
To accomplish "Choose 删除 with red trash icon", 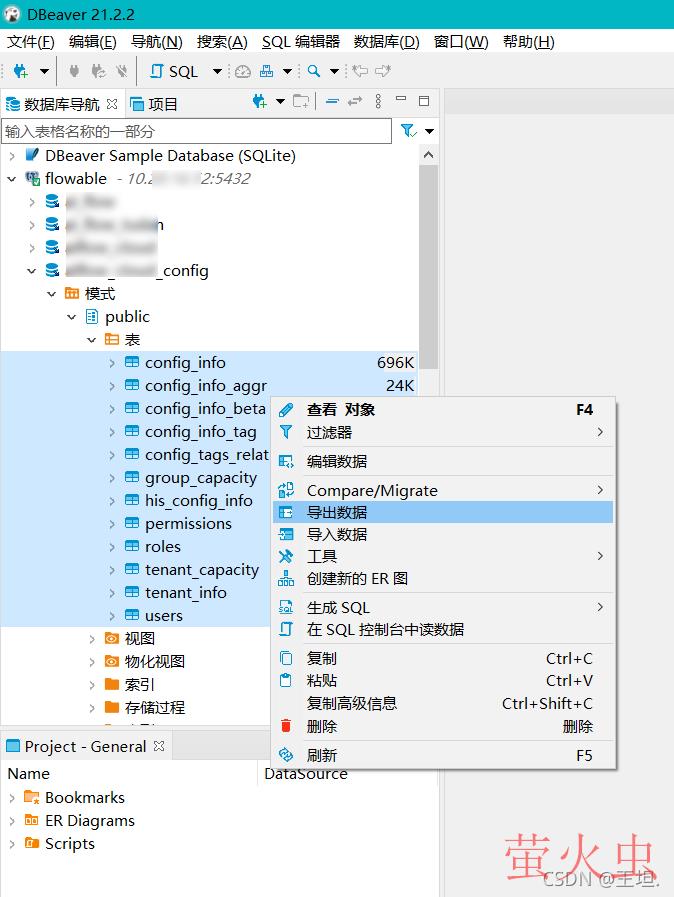I will click(x=443, y=727).
